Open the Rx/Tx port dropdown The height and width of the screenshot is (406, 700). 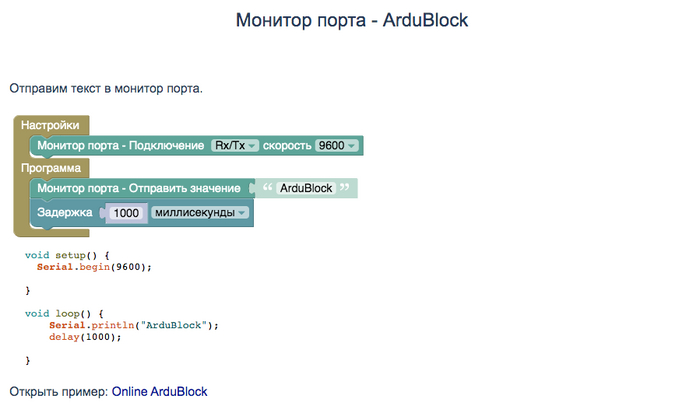tap(235, 146)
